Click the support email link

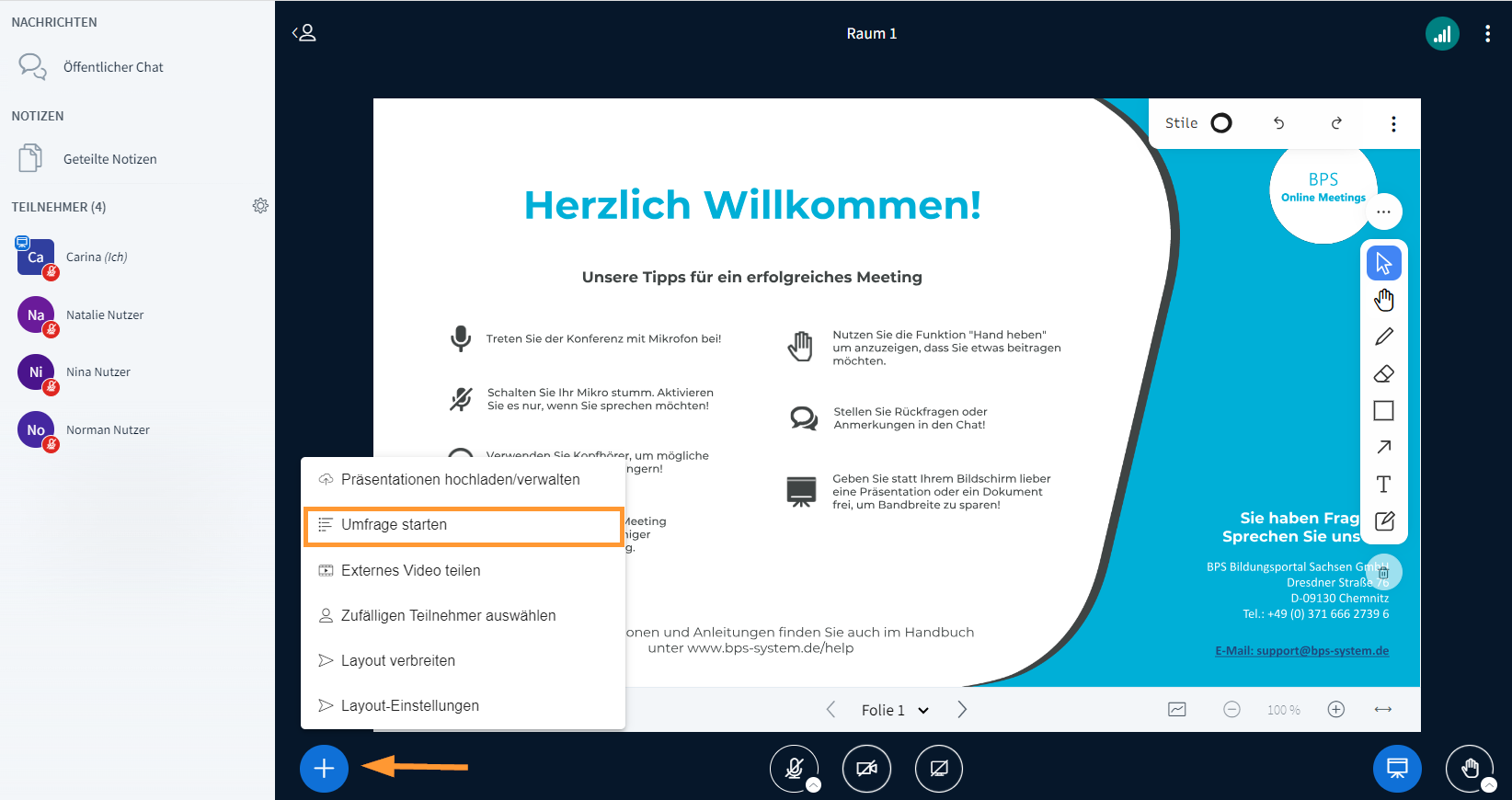[x=1301, y=651]
